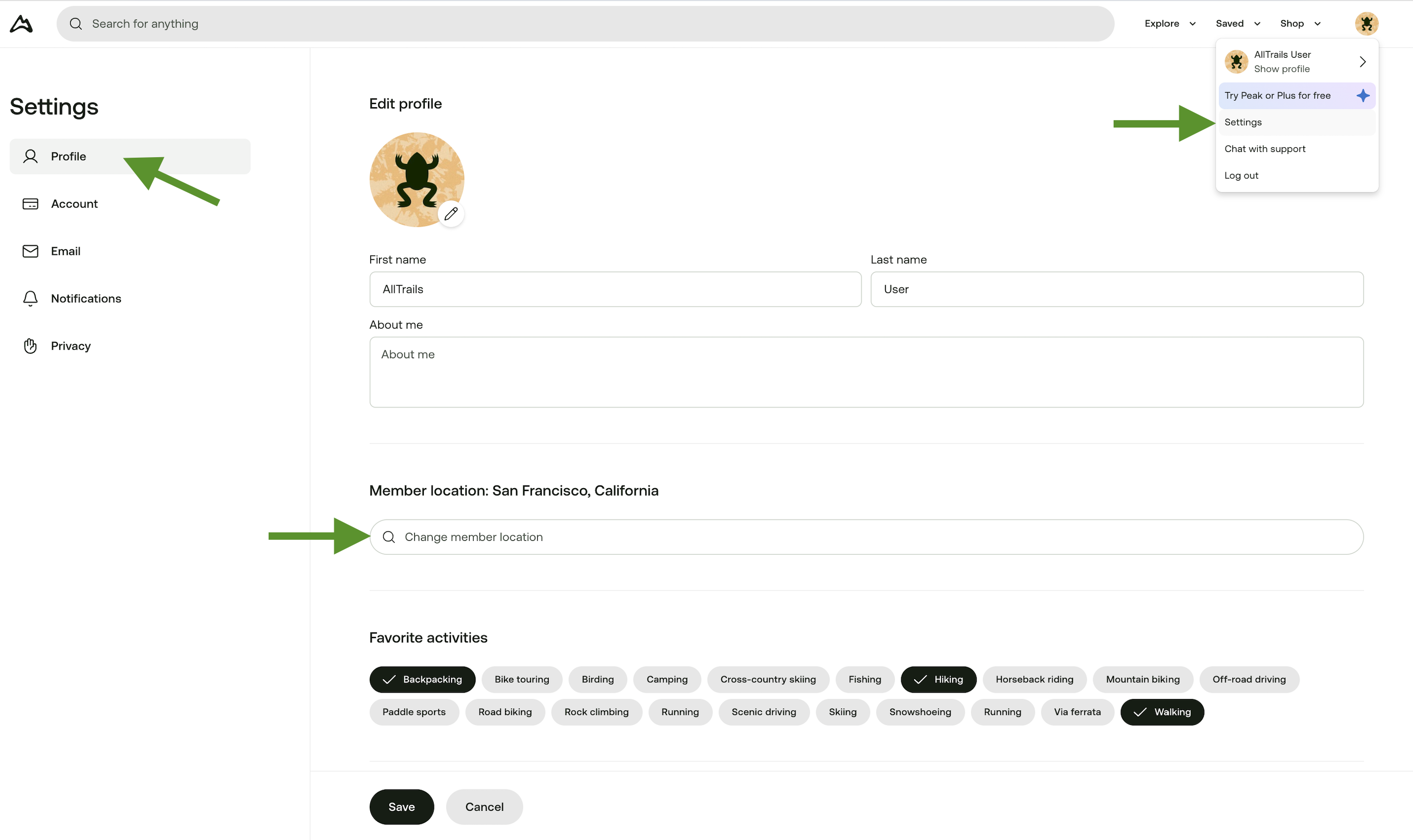Click Log out in the user menu
Screen dimensions: 1413x840
tap(1297, 175)
